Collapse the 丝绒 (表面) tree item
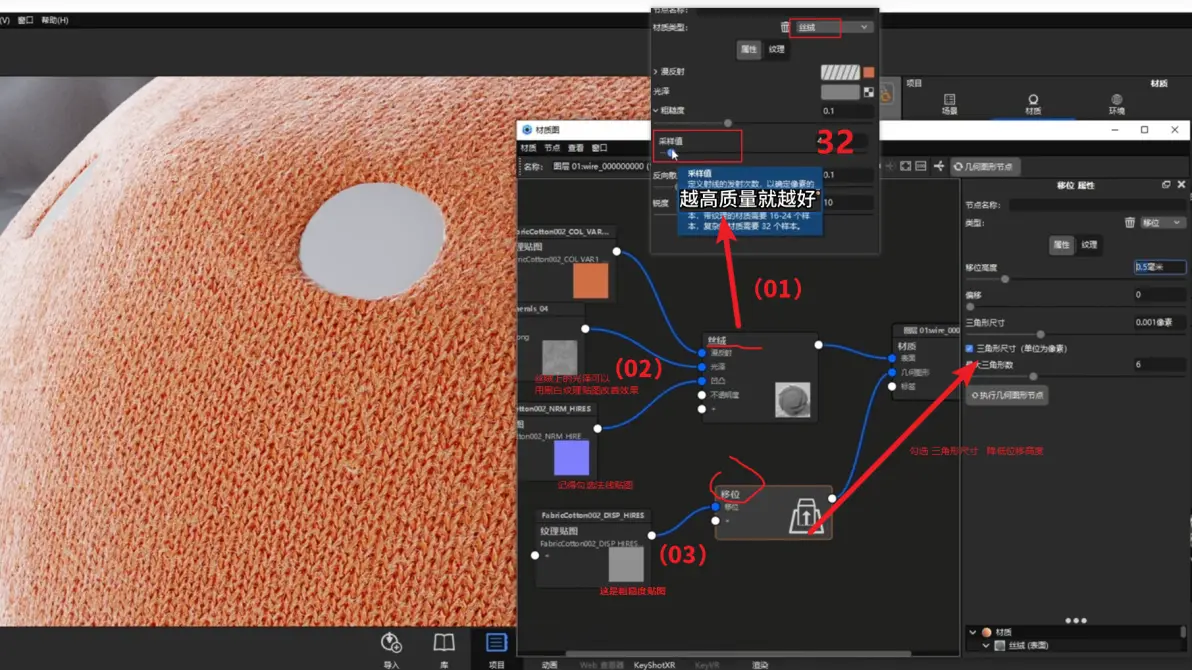This screenshot has width=1192, height=670. 986,646
